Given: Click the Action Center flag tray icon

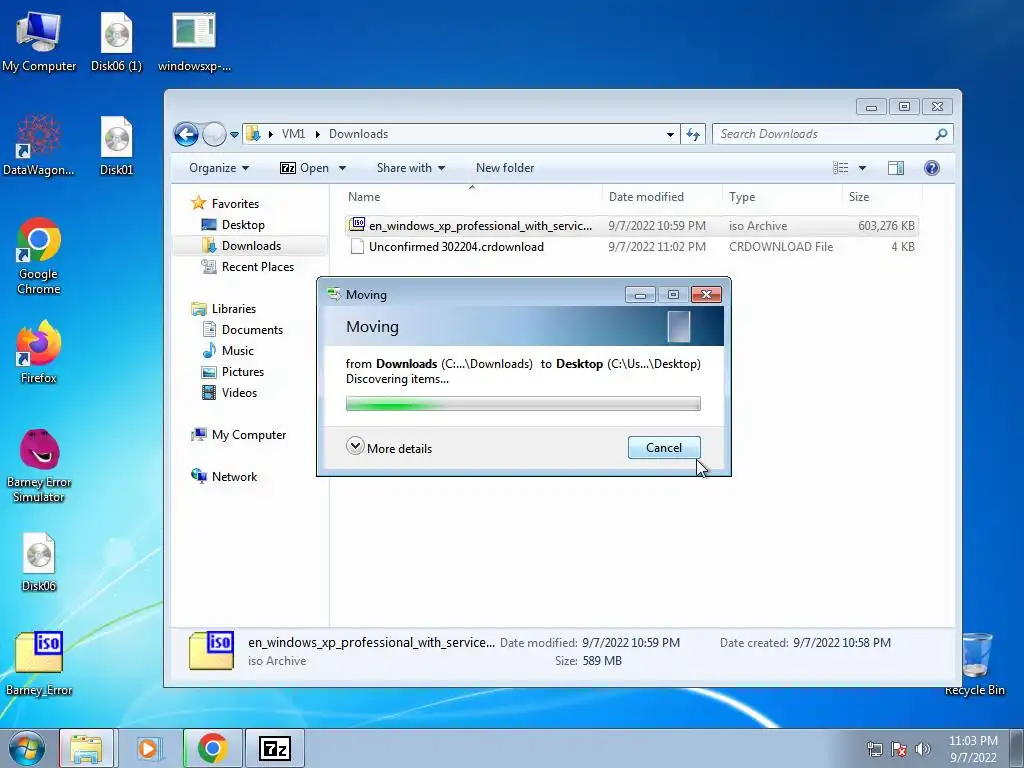Looking at the screenshot, I should (899, 748).
